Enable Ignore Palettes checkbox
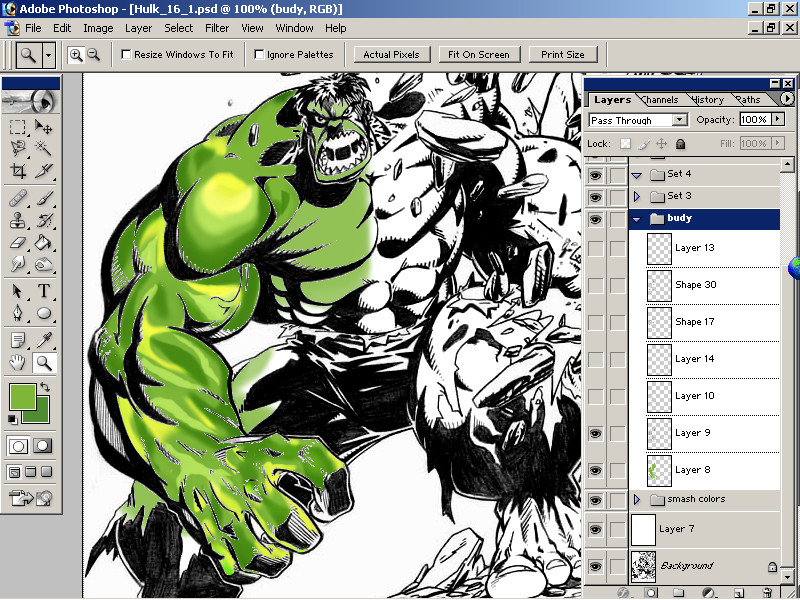 (x=259, y=55)
